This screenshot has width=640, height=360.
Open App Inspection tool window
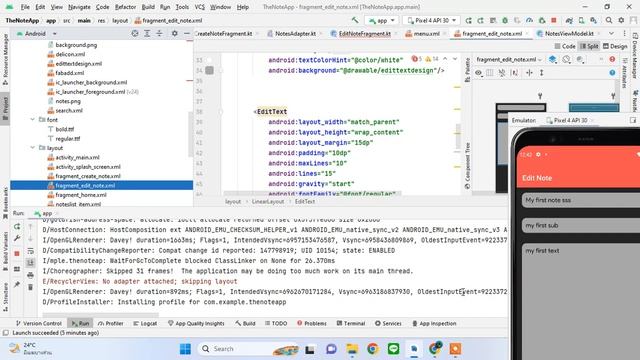[434, 323]
